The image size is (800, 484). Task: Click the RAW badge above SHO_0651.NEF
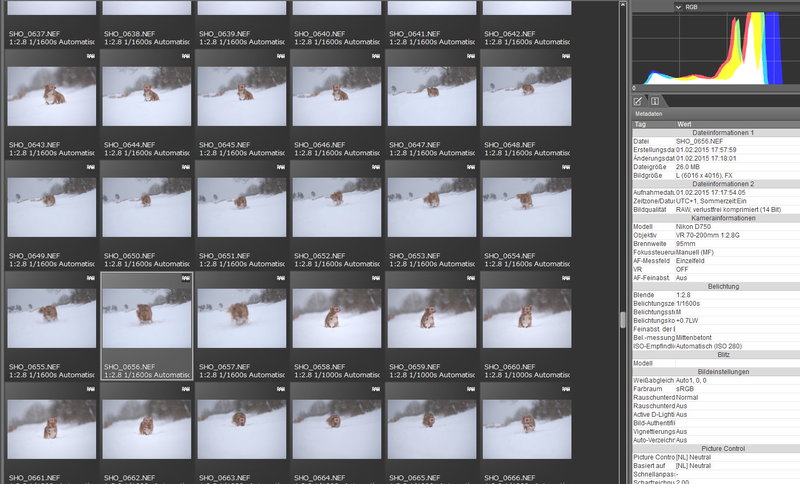281,167
